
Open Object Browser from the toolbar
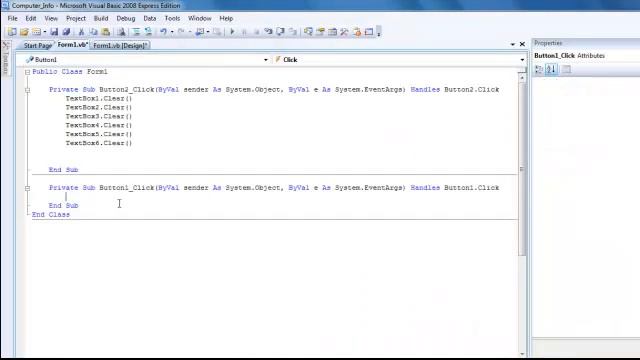333,32
